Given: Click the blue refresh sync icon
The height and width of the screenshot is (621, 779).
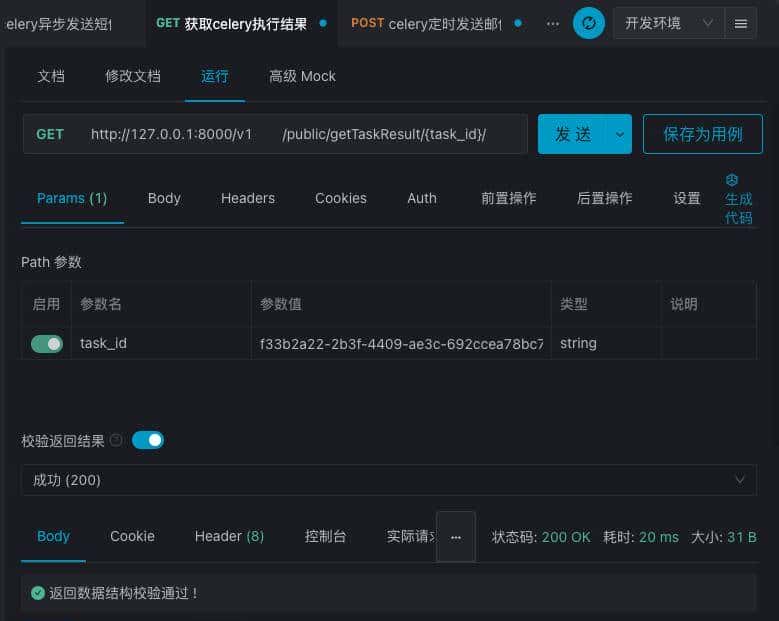Looking at the screenshot, I should (x=588, y=23).
